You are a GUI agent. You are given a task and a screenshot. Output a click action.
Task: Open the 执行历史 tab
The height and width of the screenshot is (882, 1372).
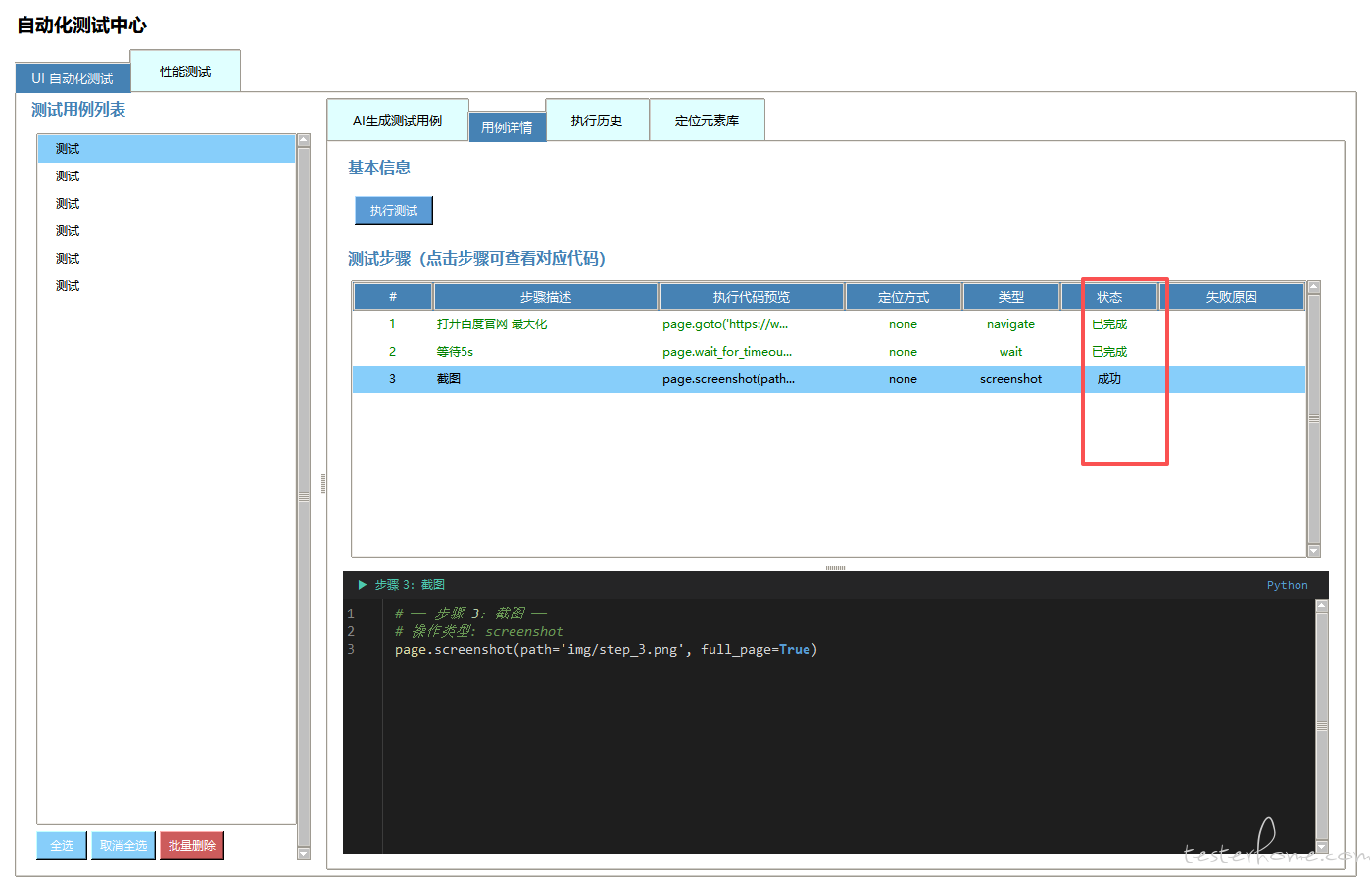(597, 121)
